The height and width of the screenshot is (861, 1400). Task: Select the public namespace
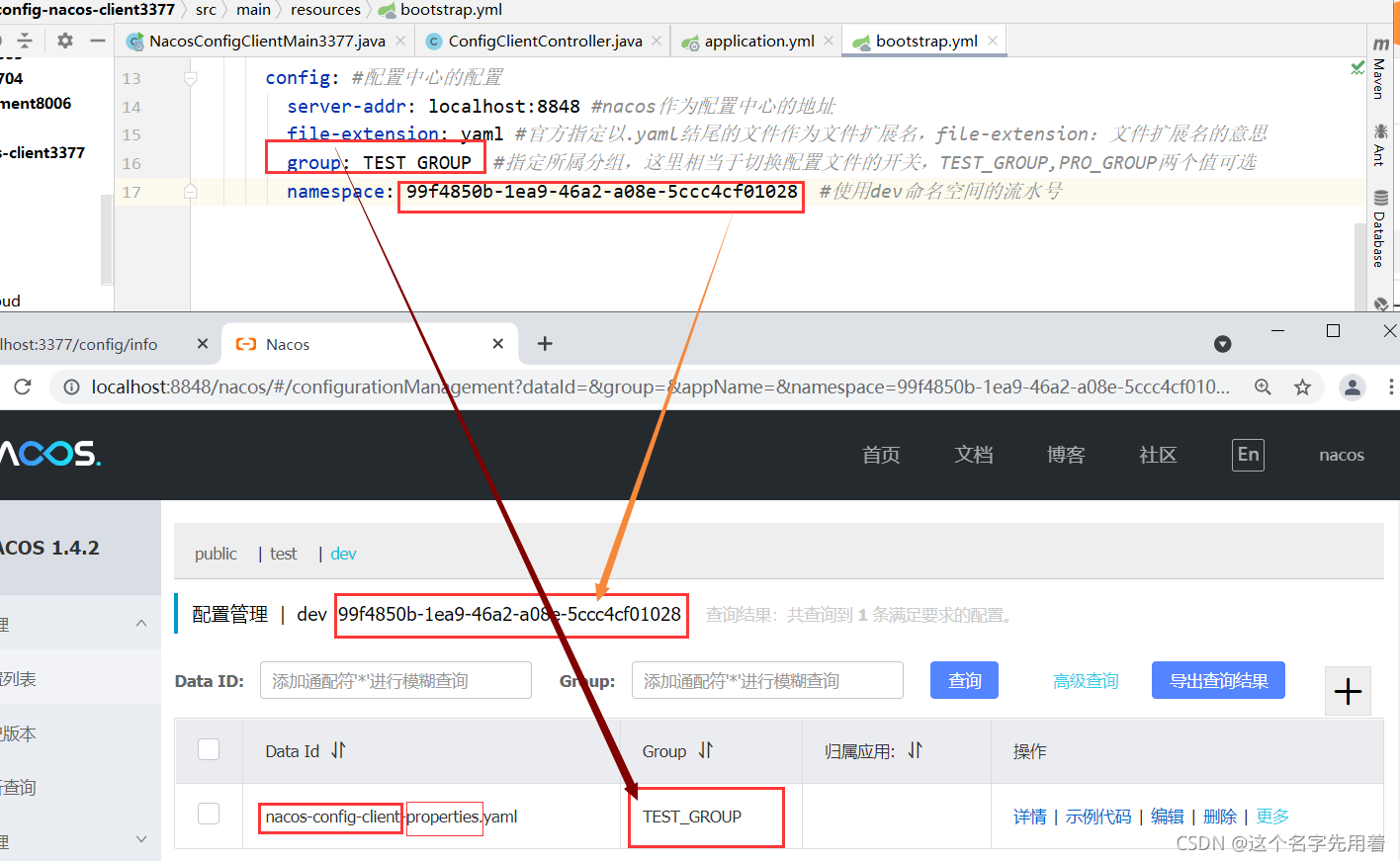click(x=216, y=554)
